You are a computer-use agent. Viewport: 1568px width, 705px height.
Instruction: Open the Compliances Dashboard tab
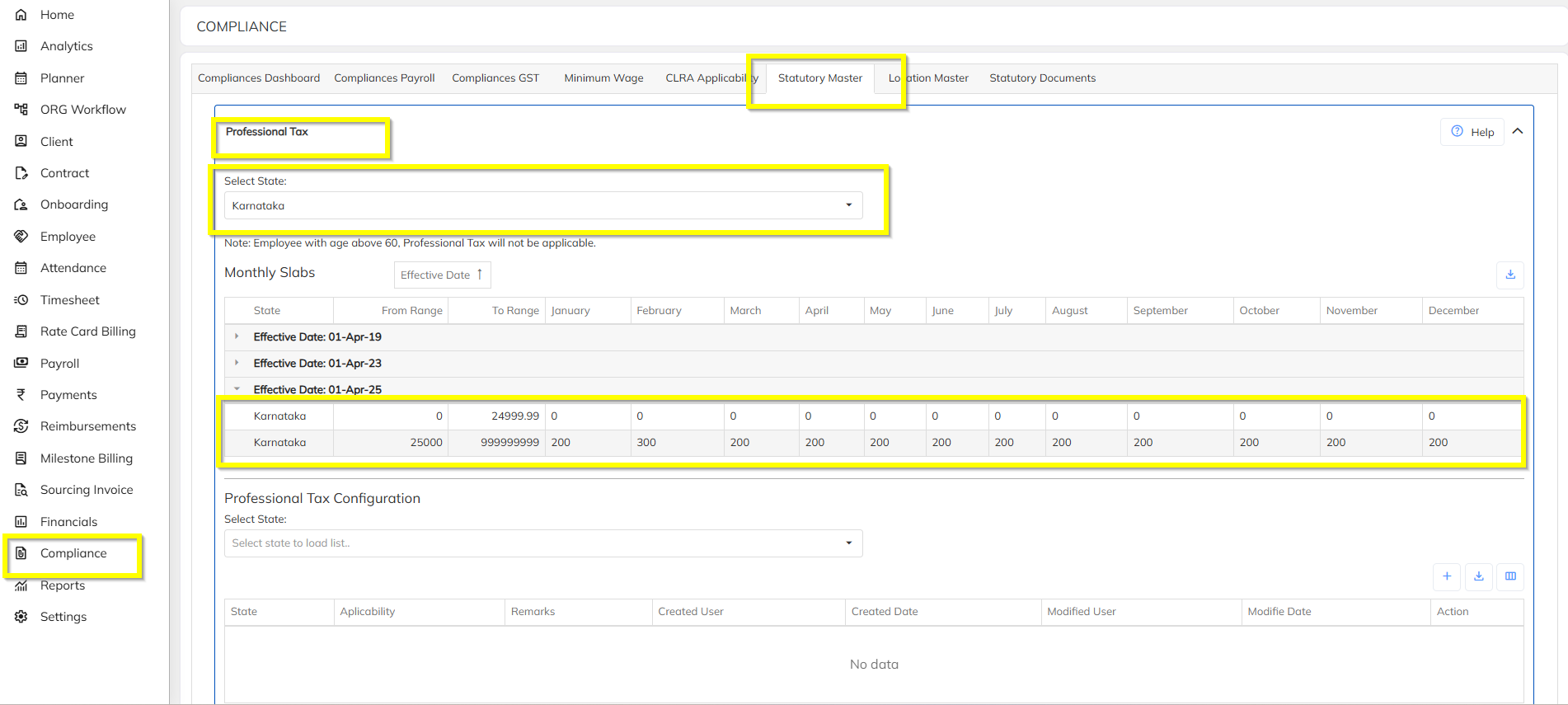259,78
